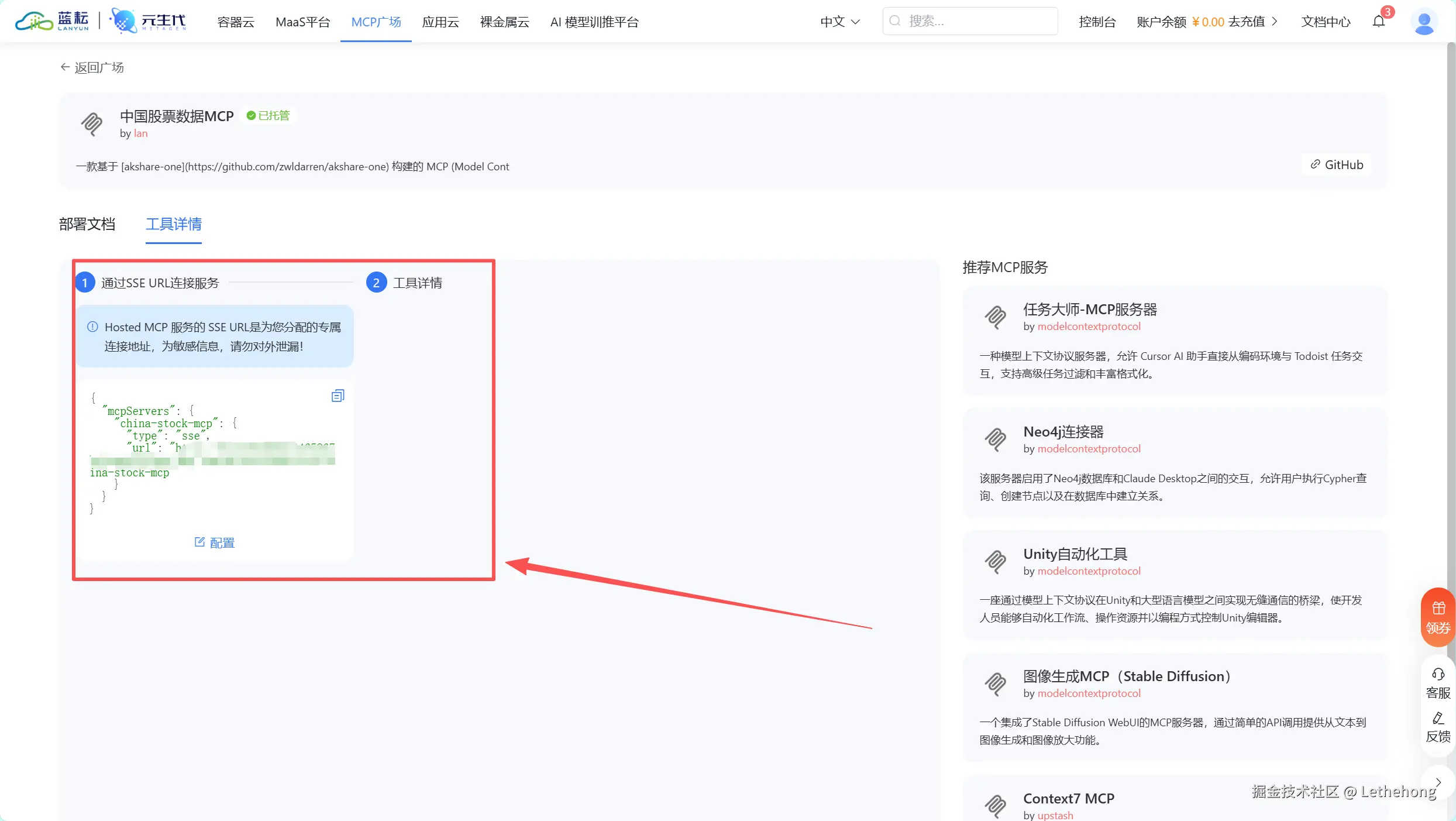The image size is (1456, 821).
Task: Expand the 中文 language dropdown
Action: (x=839, y=22)
